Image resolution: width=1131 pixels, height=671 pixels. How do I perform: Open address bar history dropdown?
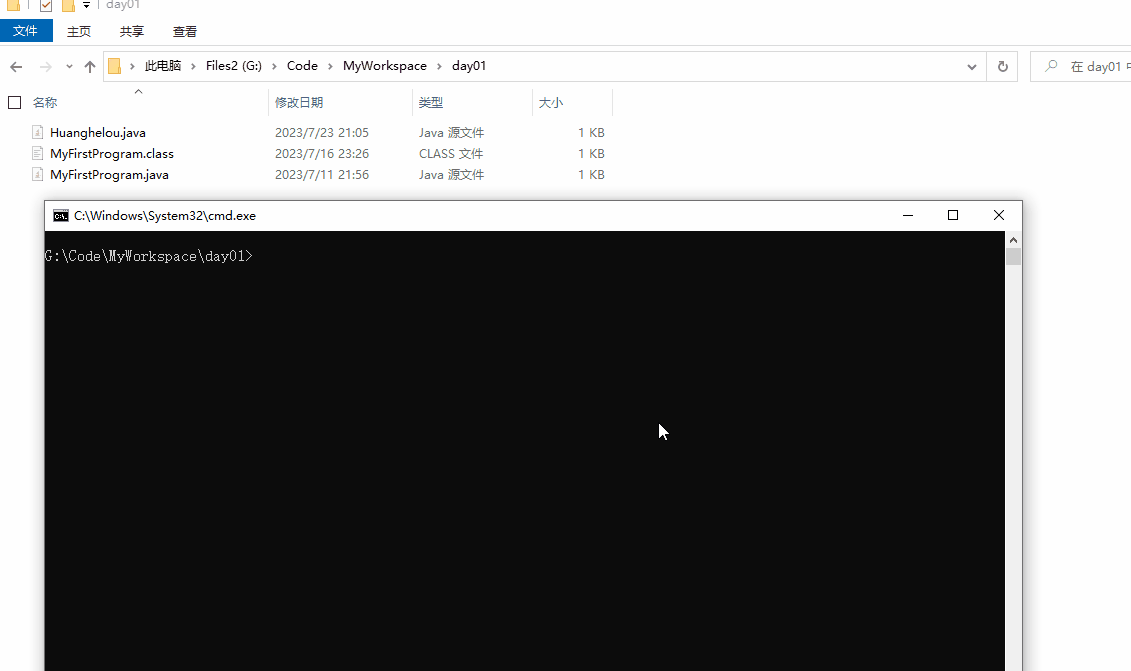coord(972,66)
